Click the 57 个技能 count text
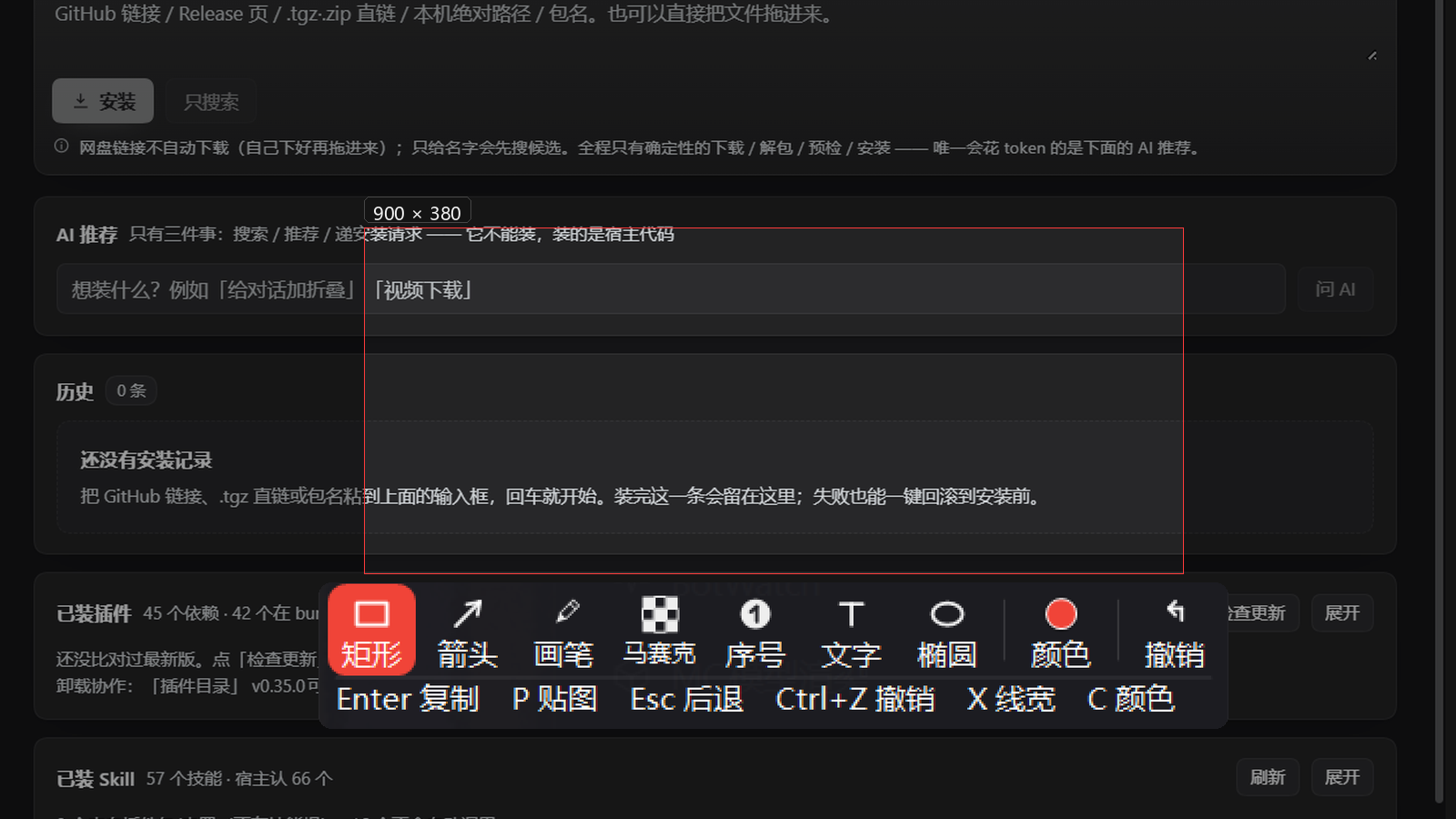The image size is (1456, 819). (185, 779)
